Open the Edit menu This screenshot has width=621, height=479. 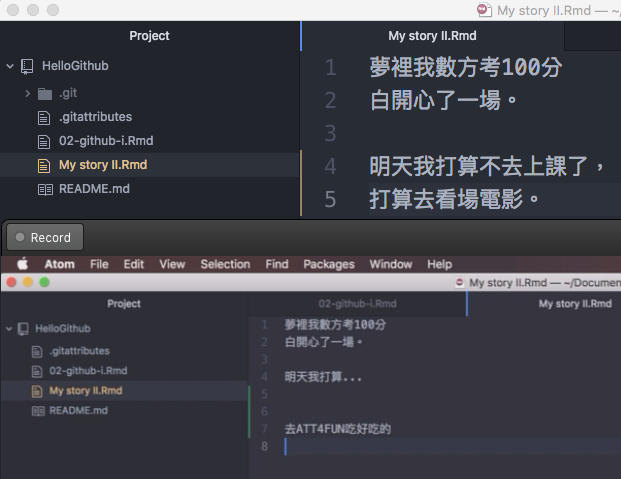pyautogui.click(x=133, y=264)
